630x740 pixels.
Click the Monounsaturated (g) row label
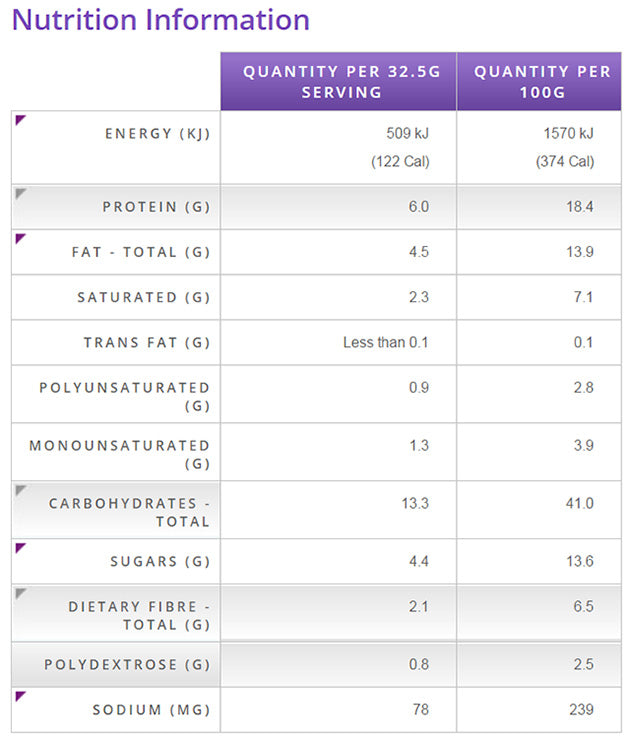pyautogui.click(x=120, y=455)
